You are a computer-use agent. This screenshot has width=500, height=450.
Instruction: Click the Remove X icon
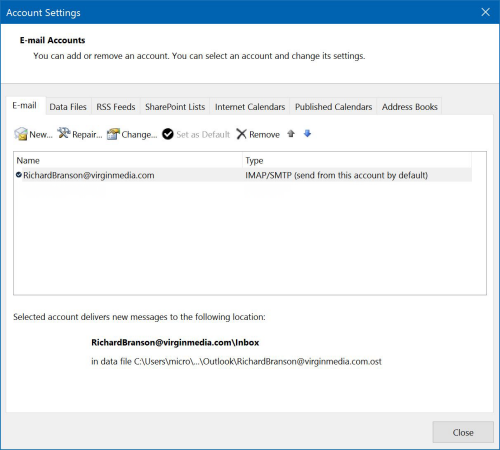pyautogui.click(x=241, y=134)
